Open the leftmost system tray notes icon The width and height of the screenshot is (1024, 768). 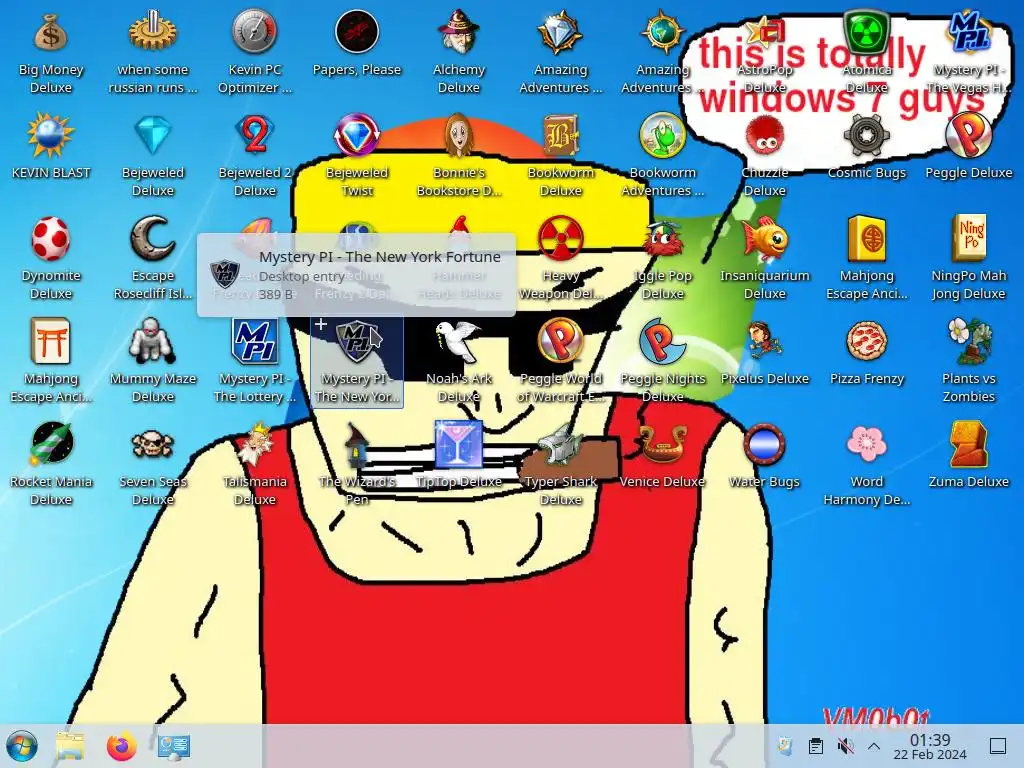click(785, 746)
